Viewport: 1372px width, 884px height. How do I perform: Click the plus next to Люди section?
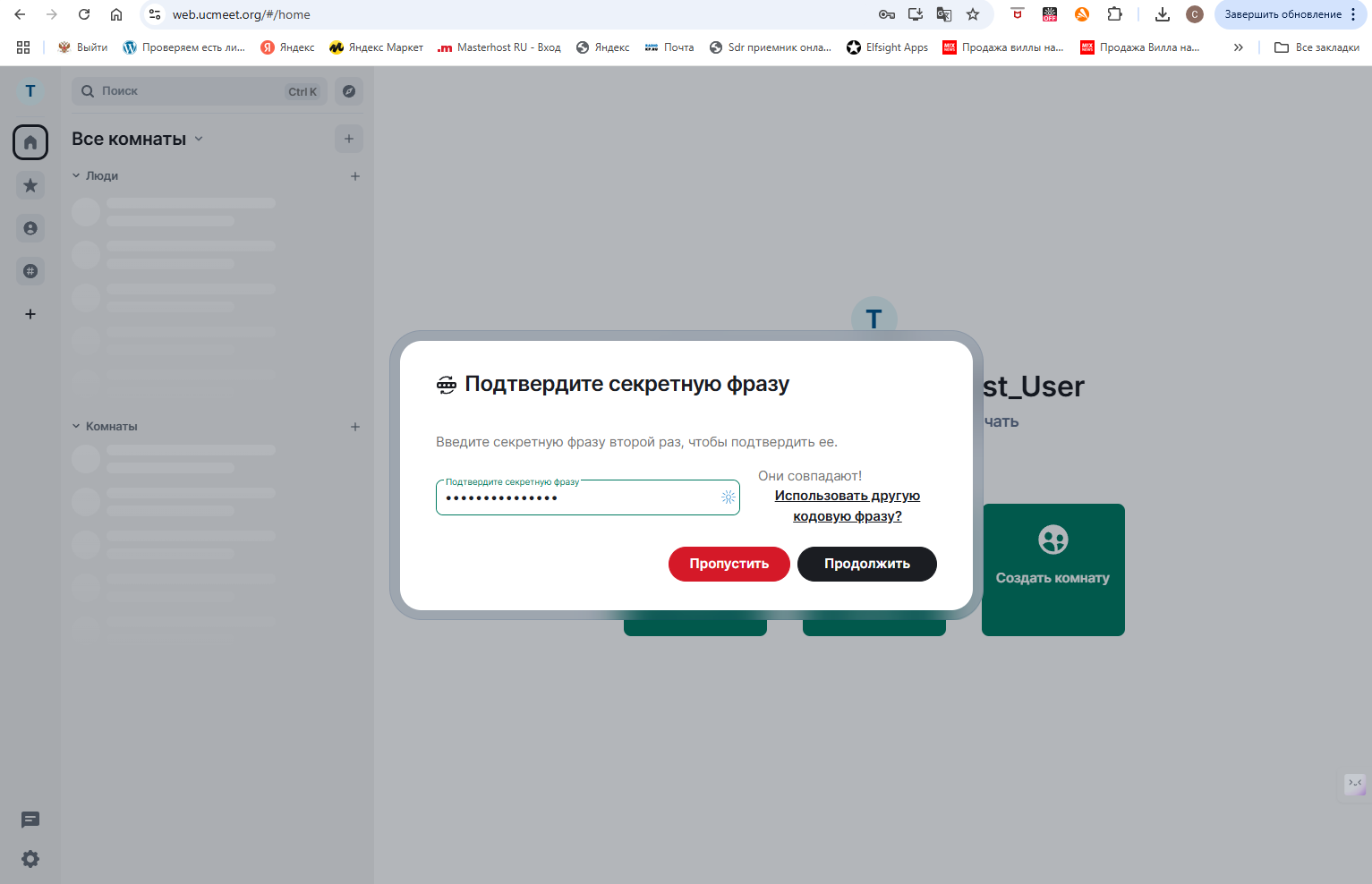354,176
